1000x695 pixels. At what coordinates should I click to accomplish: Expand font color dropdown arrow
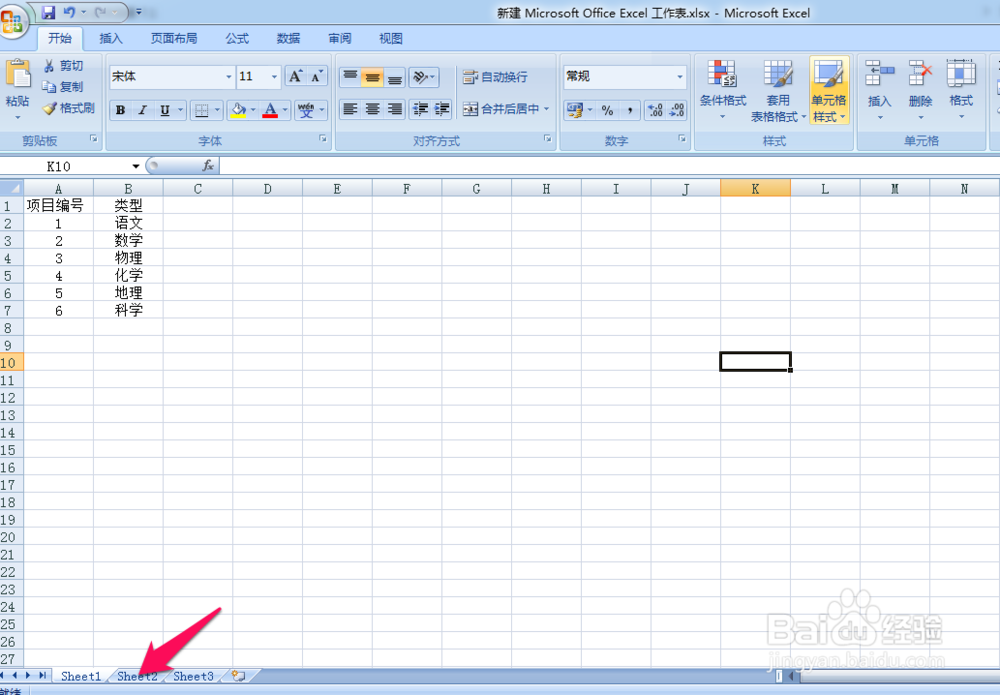tap(285, 110)
